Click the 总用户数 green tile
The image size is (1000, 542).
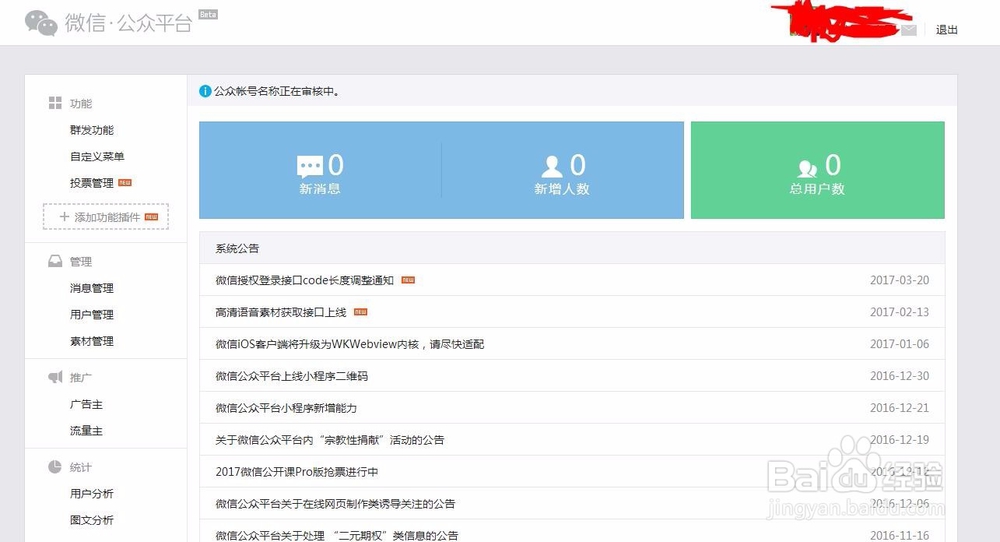[818, 170]
